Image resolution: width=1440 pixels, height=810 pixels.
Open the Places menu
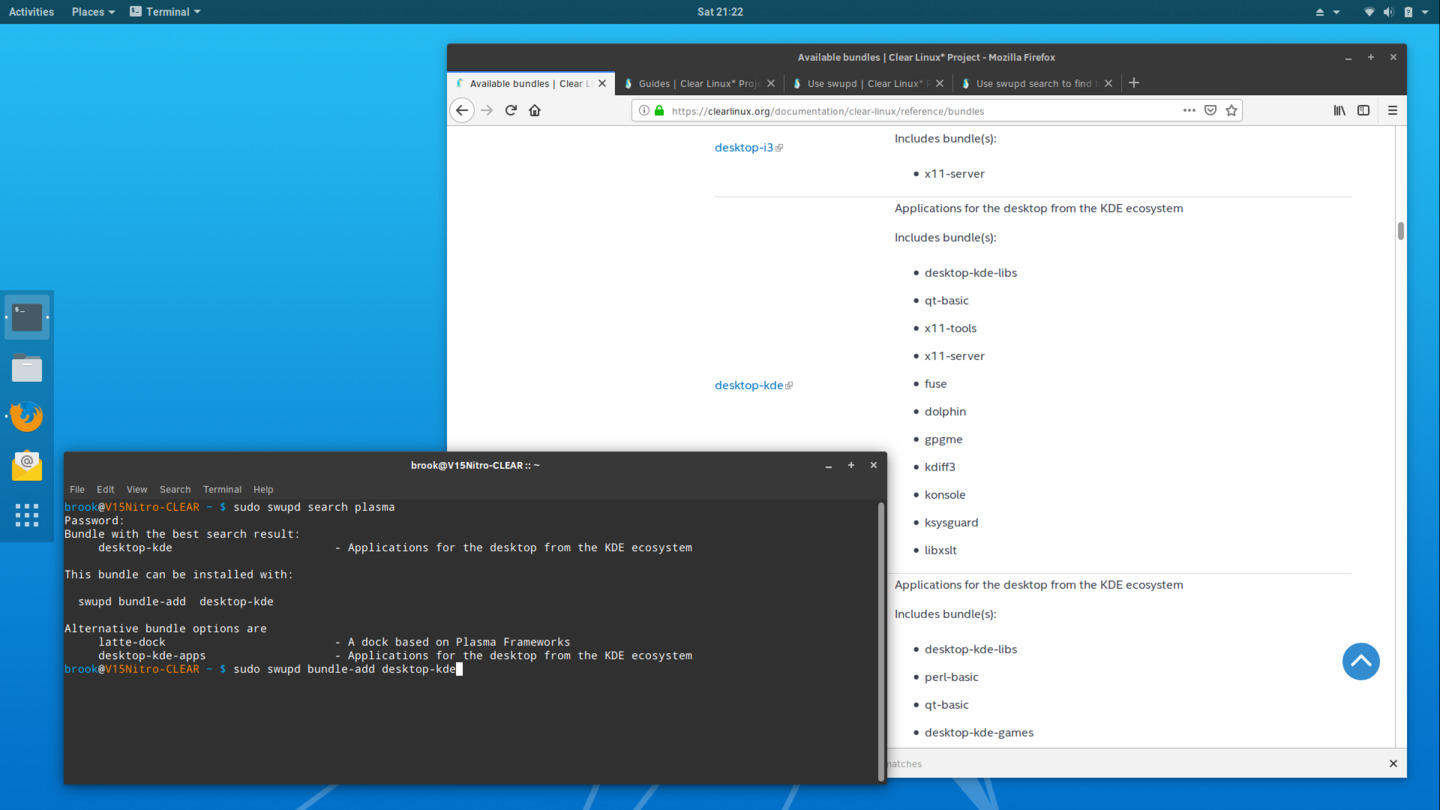93,12
